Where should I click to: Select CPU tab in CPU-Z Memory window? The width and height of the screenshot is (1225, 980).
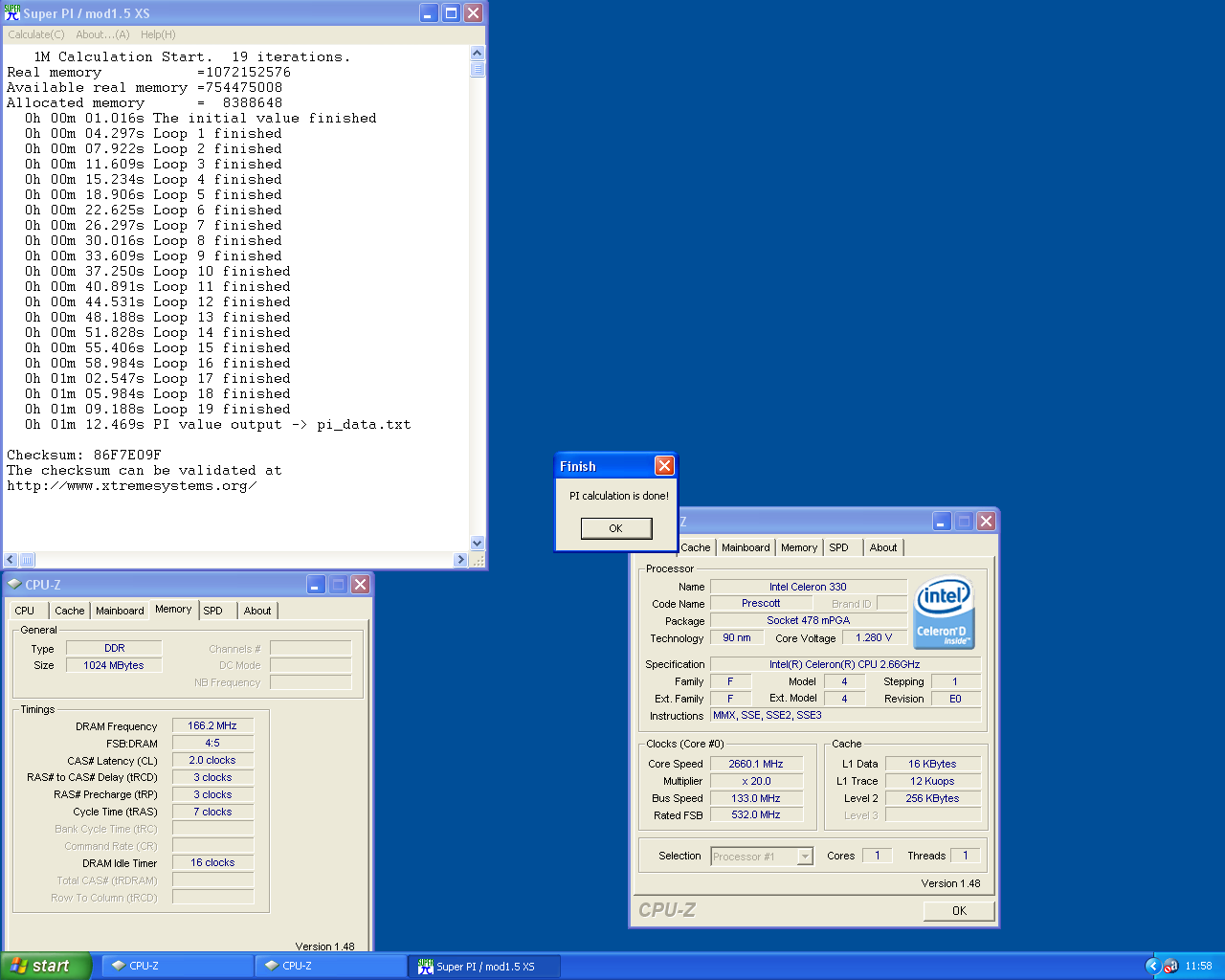pyautogui.click(x=25, y=611)
